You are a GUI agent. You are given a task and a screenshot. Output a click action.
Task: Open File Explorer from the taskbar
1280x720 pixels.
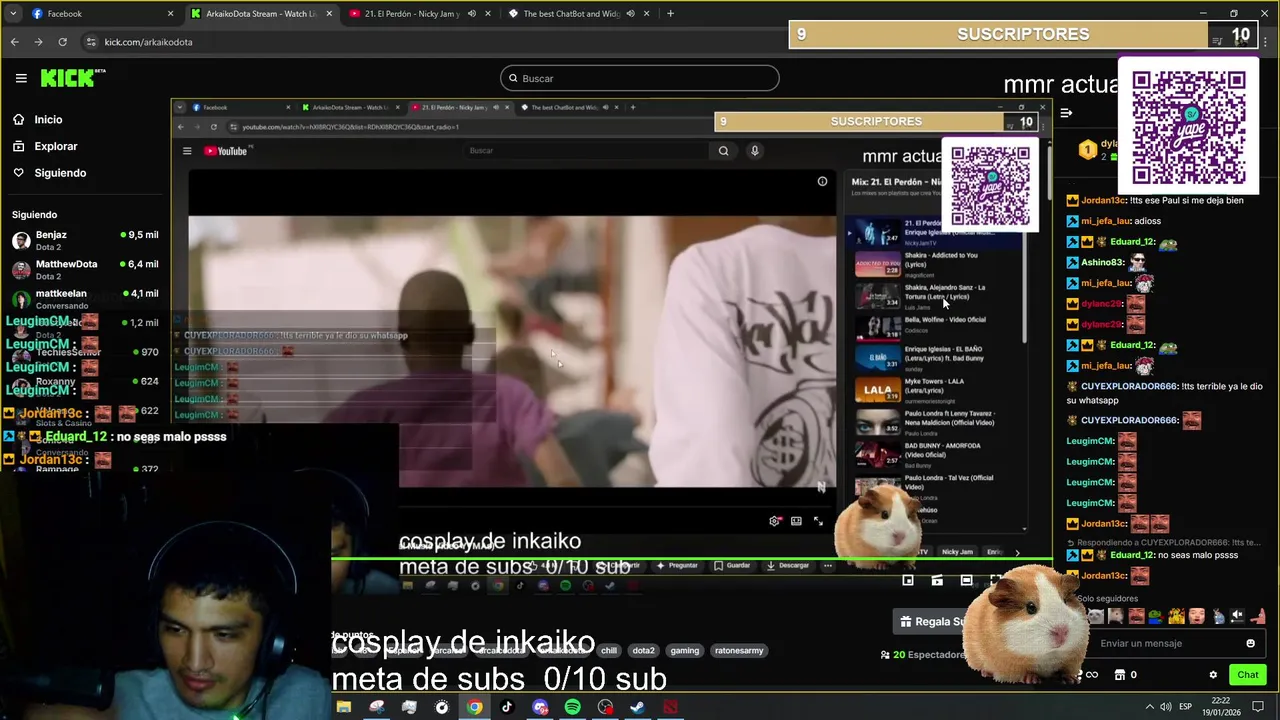[x=344, y=707]
